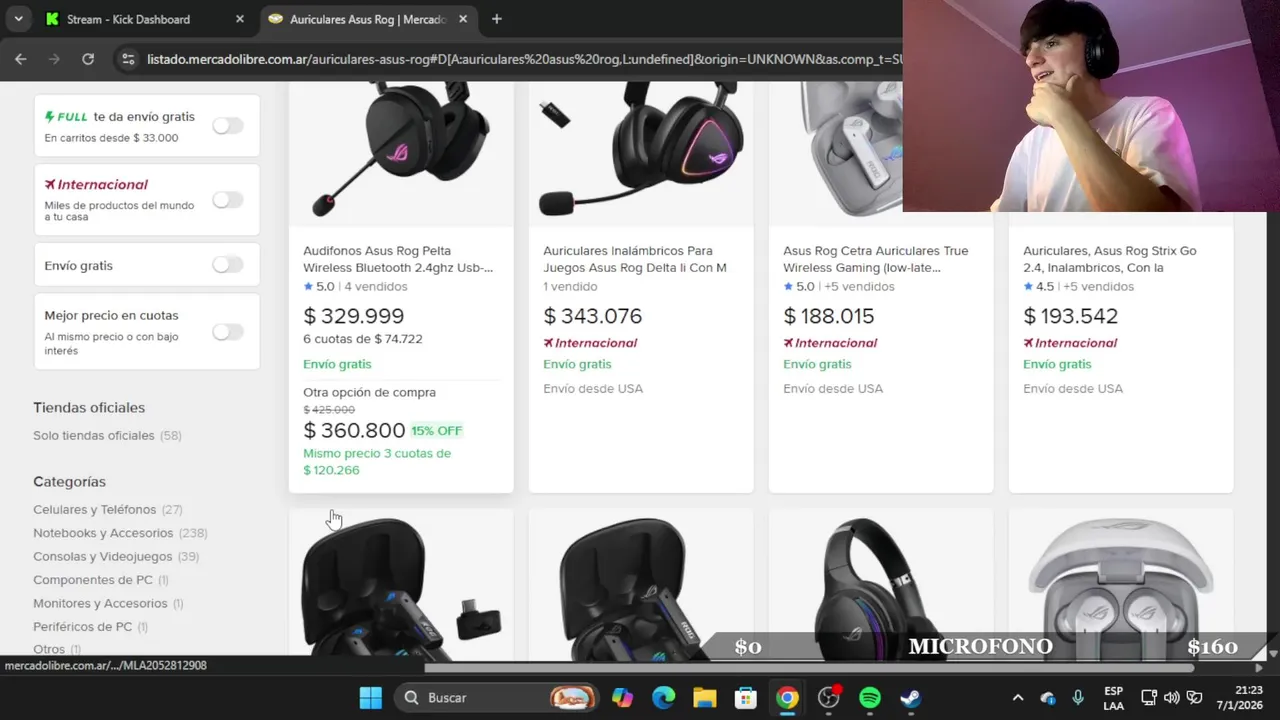The height and width of the screenshot is (720, 1280).
Task: Select the Auriculares Asus Rog tab
Action: click(368, 19)
